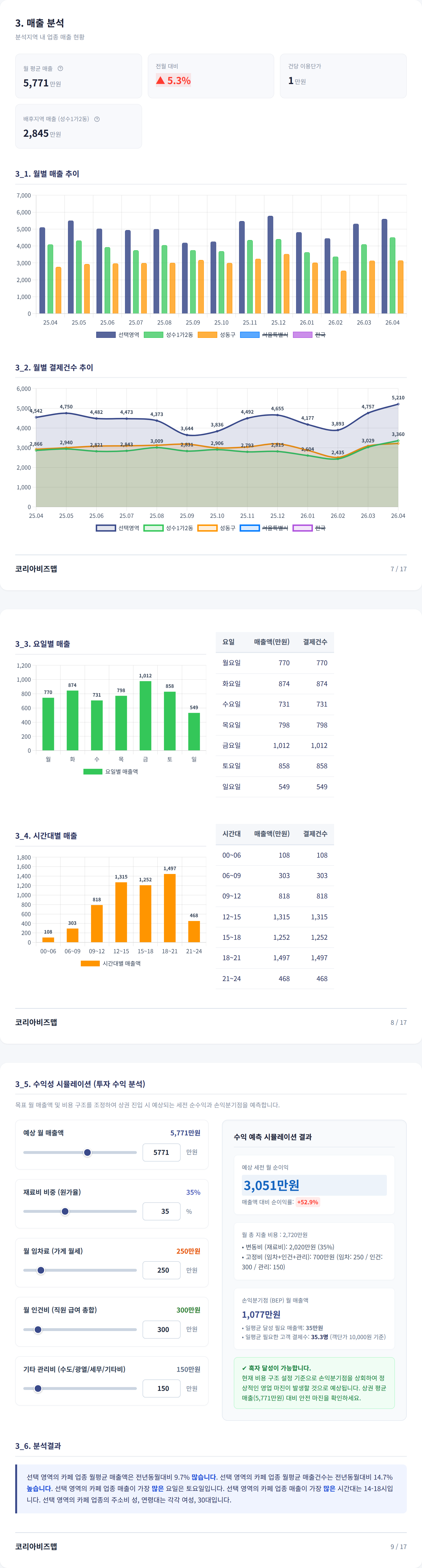Click the 수익 예측 시뮬레이션 결과 heading
Viewport: 422px width, 1568px height.
point(273,1137)
